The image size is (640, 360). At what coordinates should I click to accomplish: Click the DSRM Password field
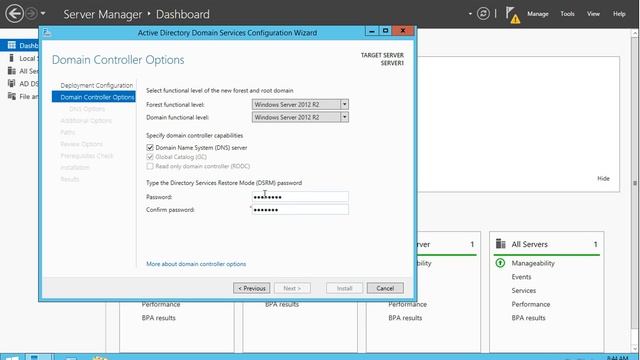click(x=300, y=197)
